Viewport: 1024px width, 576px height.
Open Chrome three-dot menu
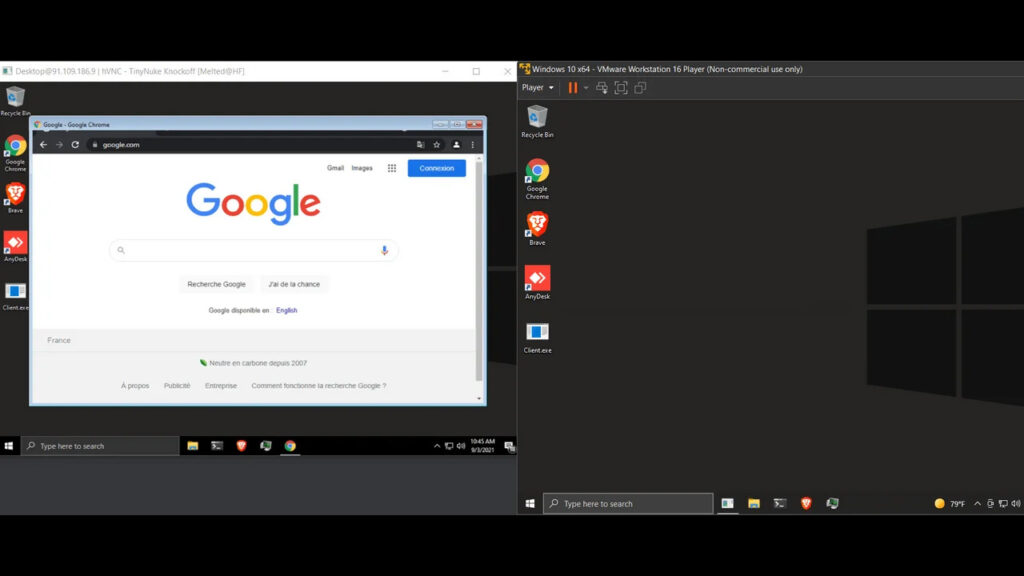pyautogui.click(x=473, y=144)
